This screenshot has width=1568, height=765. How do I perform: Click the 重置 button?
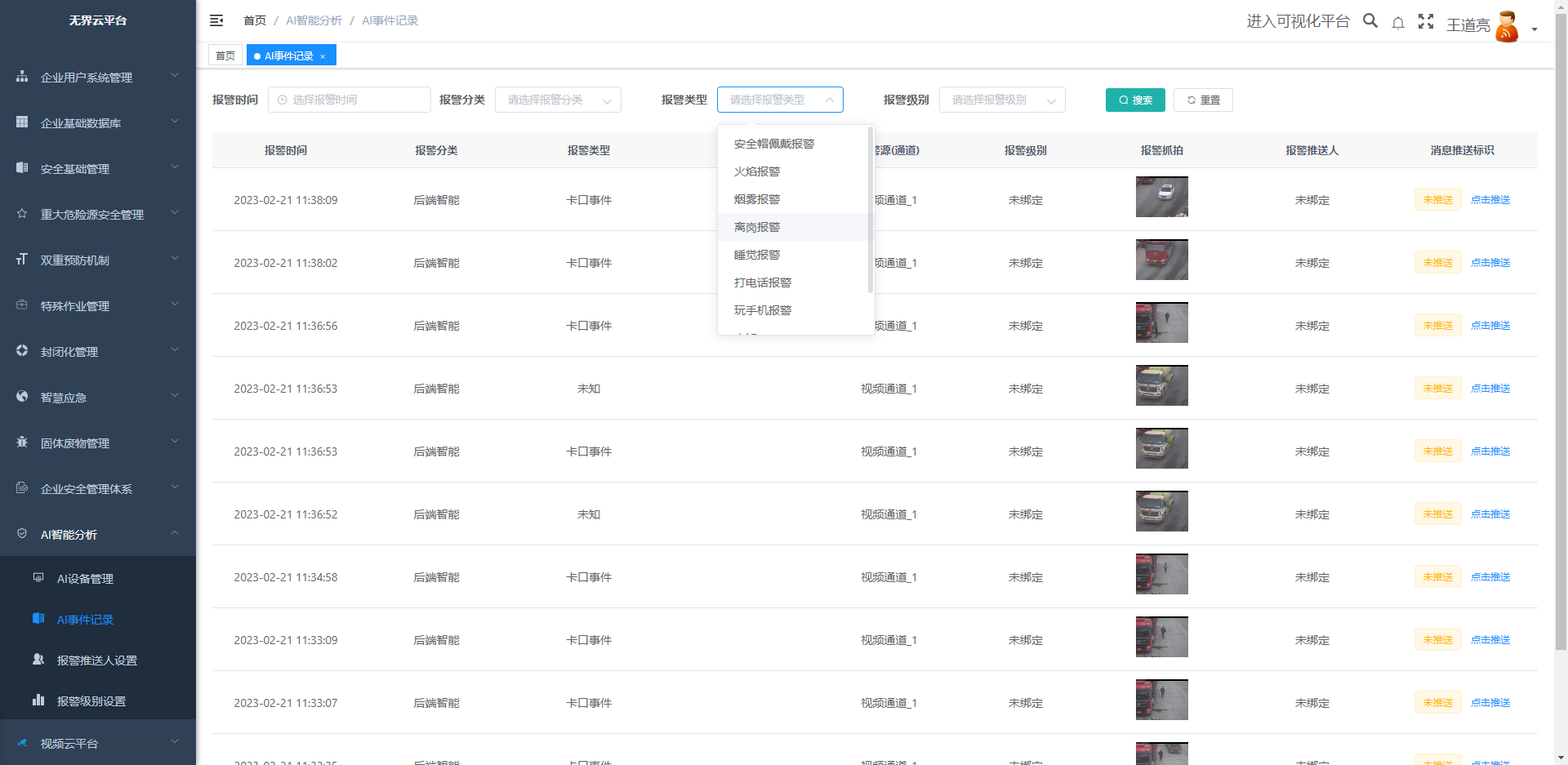coord(1203,100)
